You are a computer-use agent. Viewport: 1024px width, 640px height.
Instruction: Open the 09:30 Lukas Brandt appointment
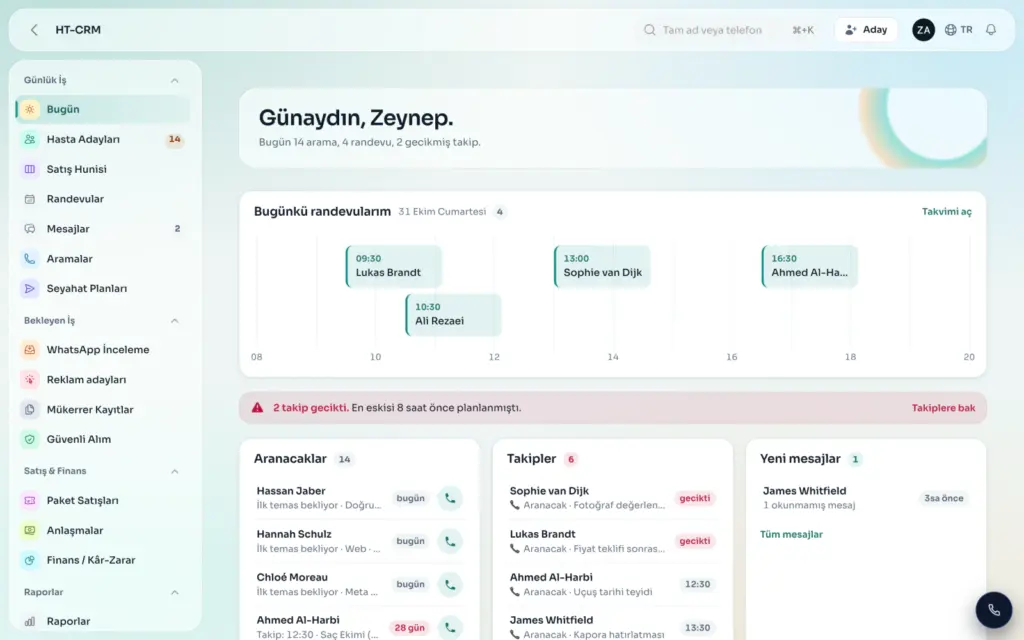pos(393,266)
